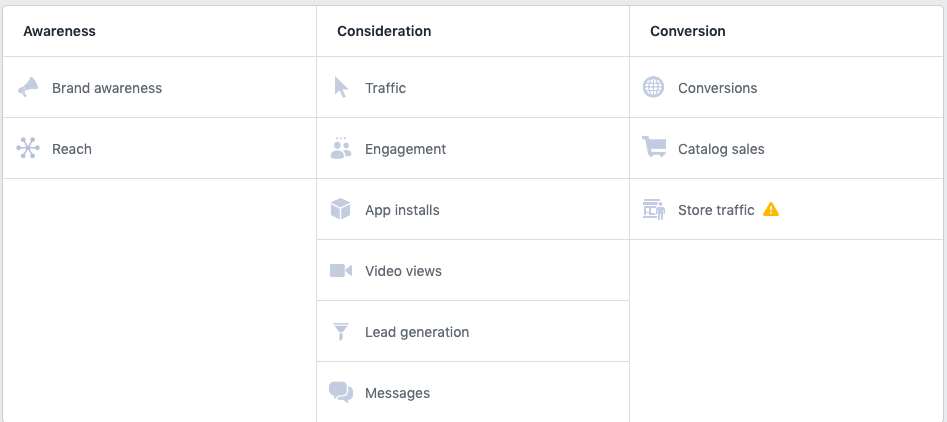Image resolution: width=947 pixels, height=422 pixels.
Task: Click the Reach network icon
Action: (x=28, y=148)
